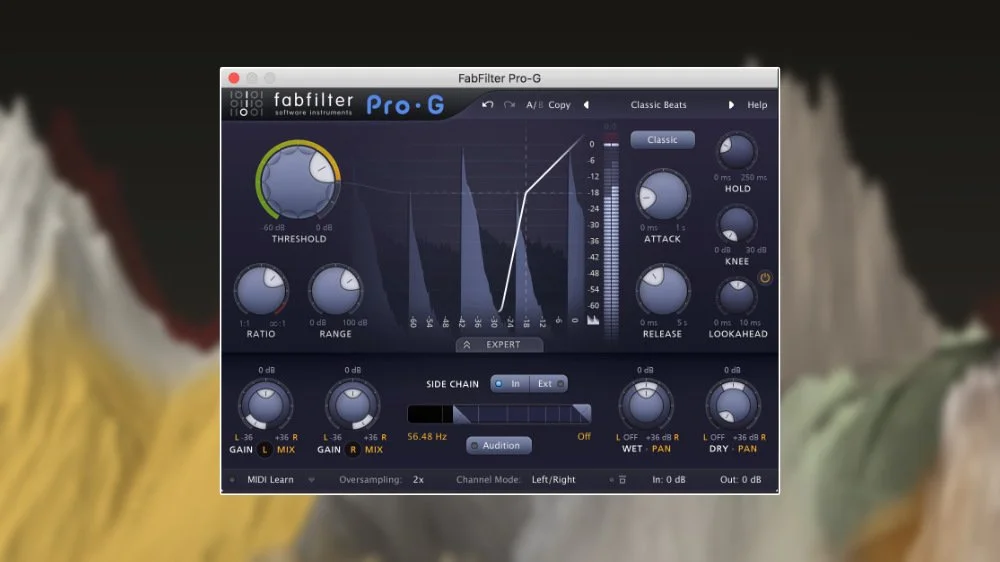This screenshot has width=1000, height=562.
Task: Toggle the Lookahead power button
Action: tap(765, 277)
